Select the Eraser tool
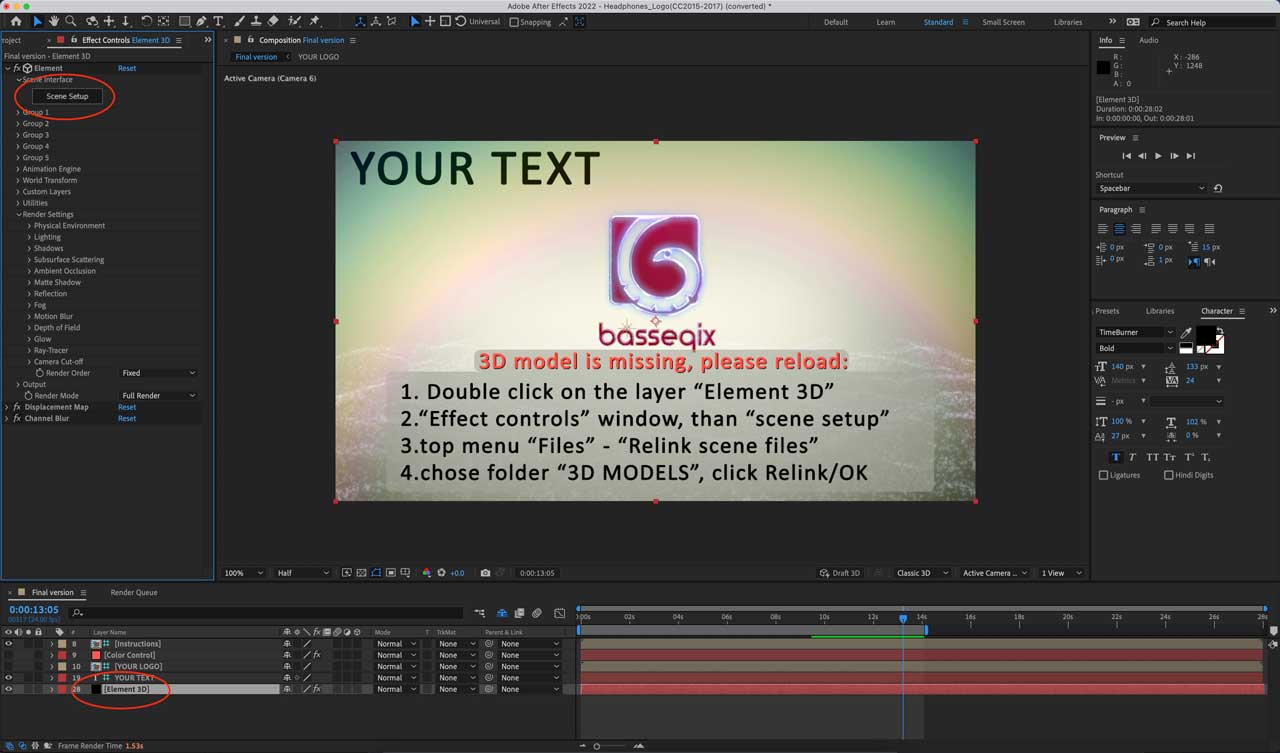The image size is (1280, 753). click(273, 21)
